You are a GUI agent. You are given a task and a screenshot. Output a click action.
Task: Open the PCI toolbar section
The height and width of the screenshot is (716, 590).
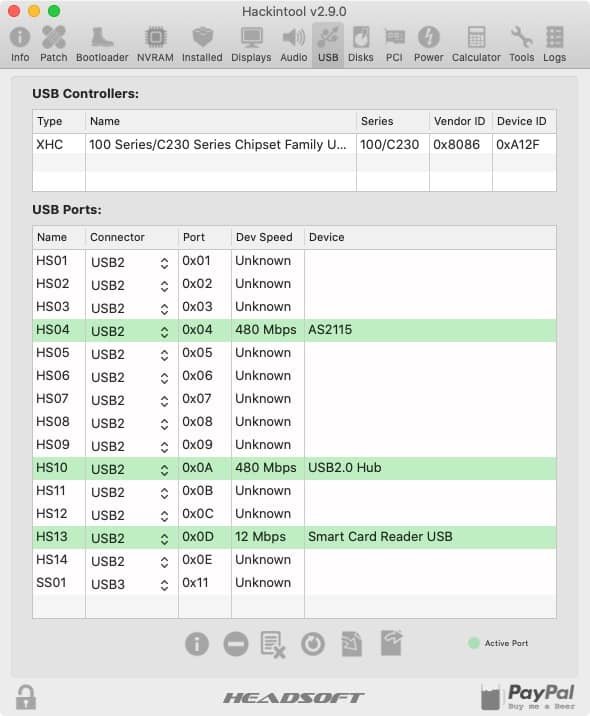coord(394,44)
